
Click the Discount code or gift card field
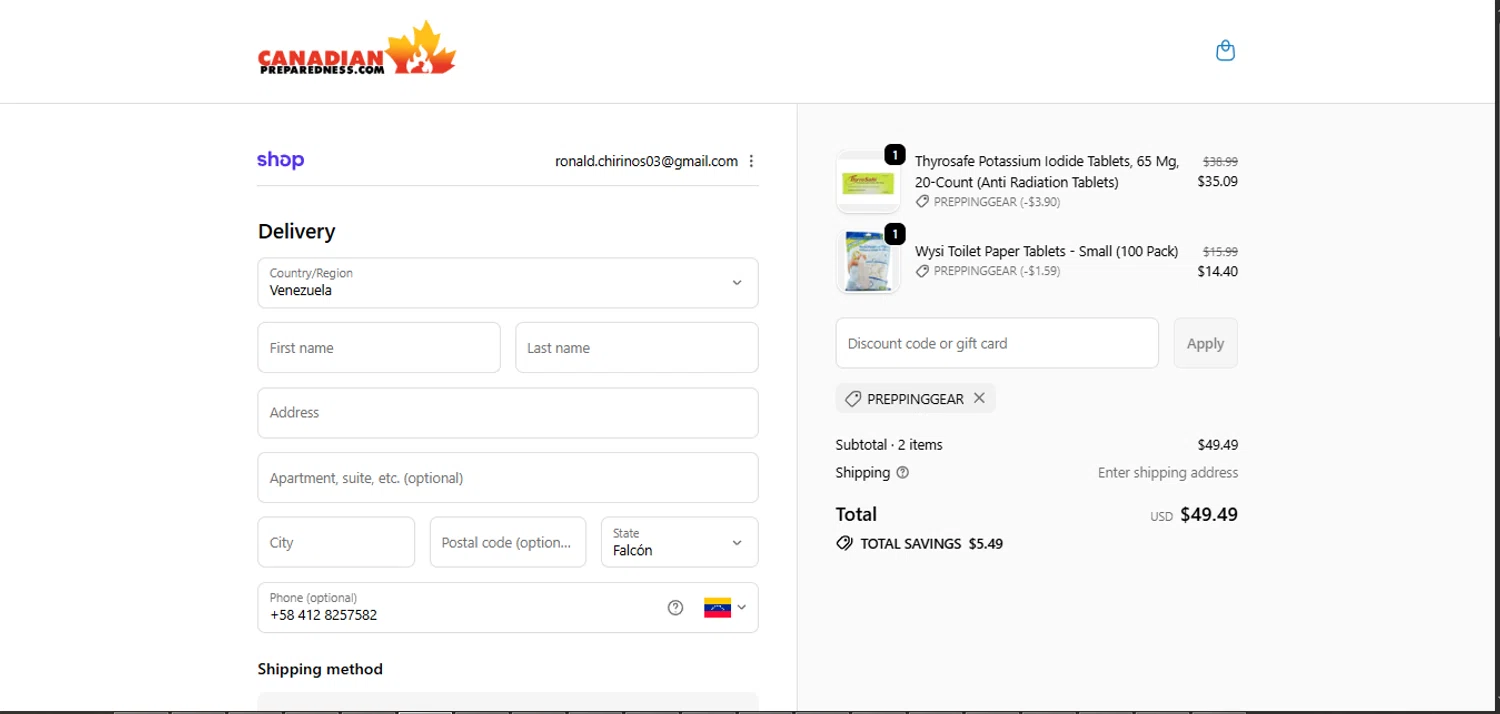[997, 343]
